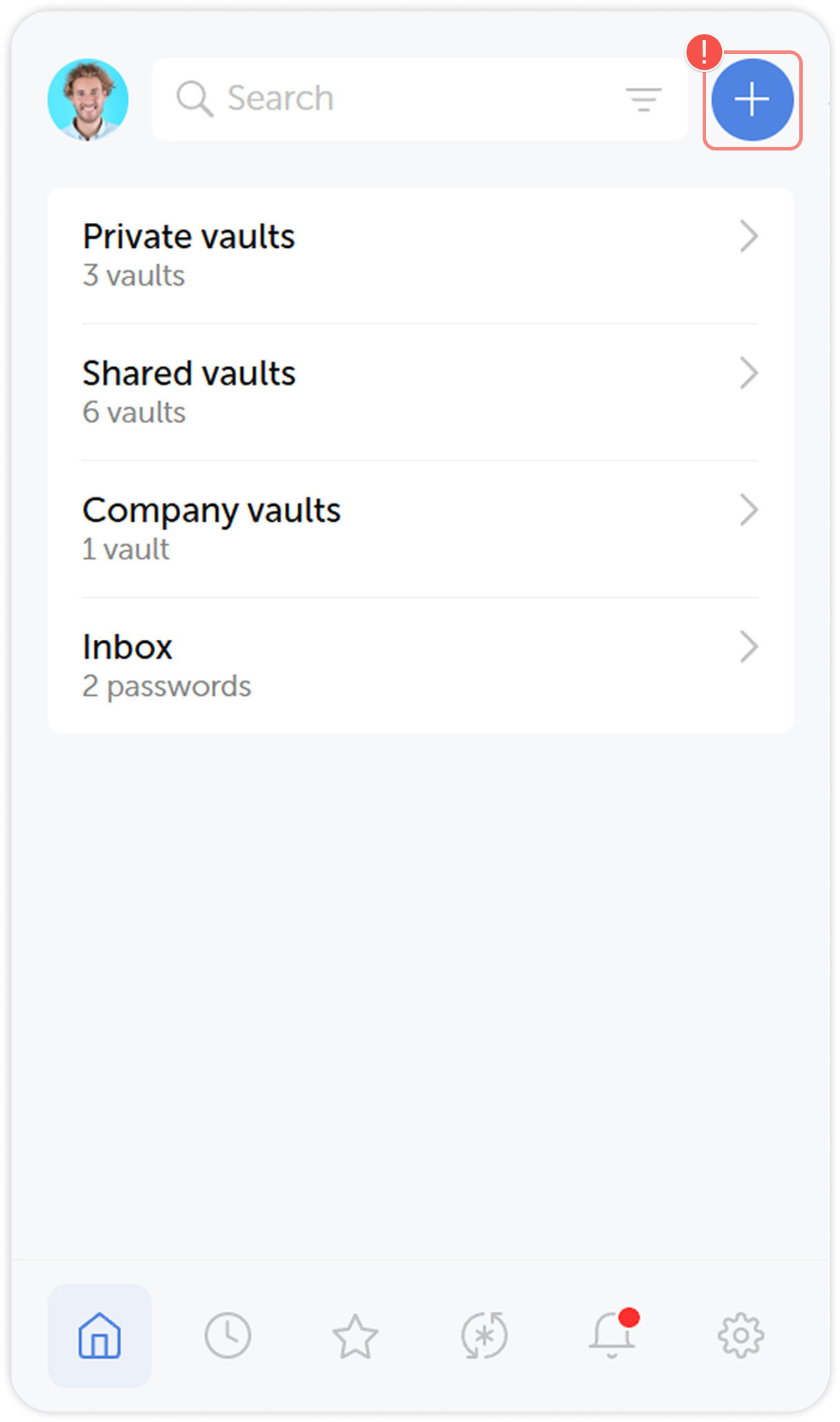Open Favorites via the star icon
Screen dimensions: 840x1422
point(356,1334)
